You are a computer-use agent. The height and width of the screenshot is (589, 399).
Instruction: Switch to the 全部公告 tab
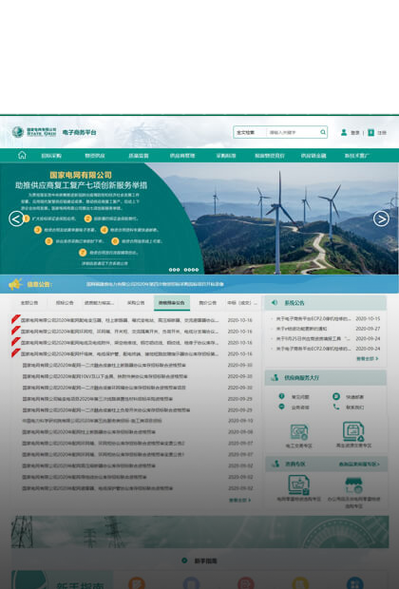29,303
